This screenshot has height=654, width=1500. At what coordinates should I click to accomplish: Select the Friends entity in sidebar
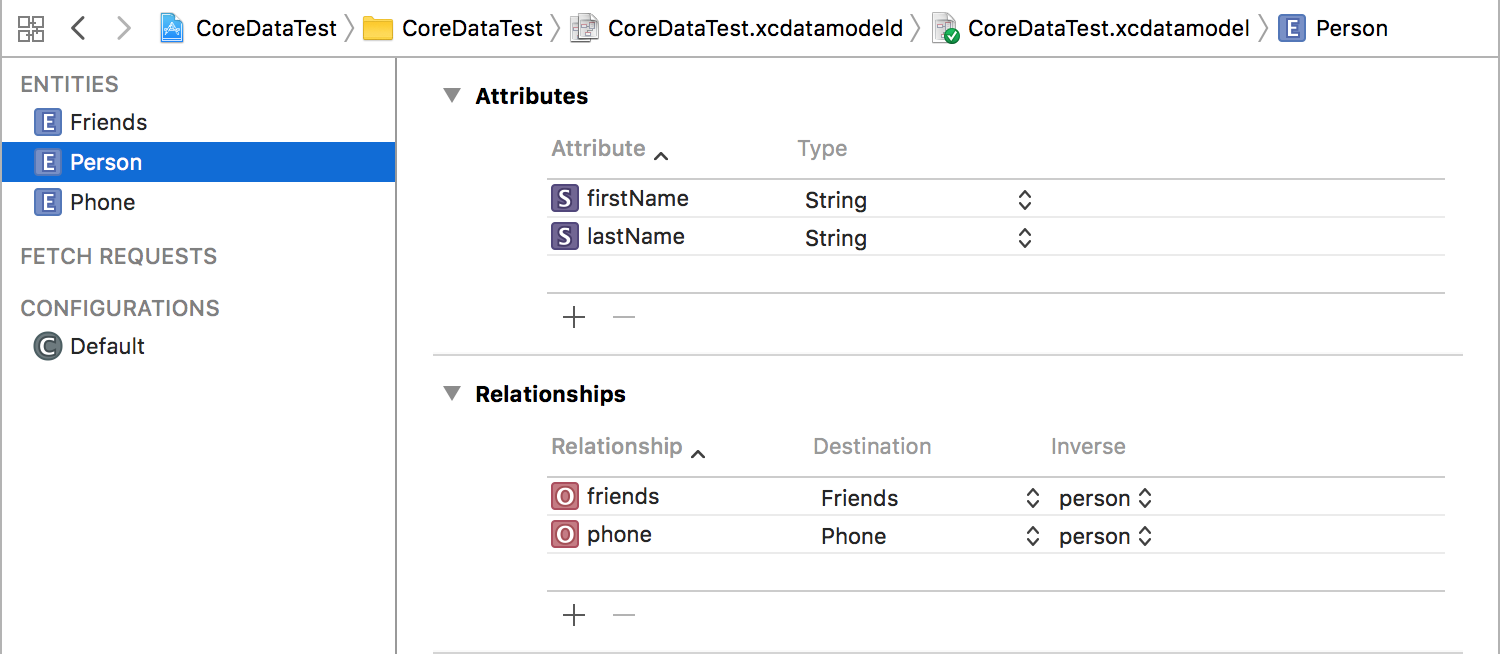pos(108,122)
